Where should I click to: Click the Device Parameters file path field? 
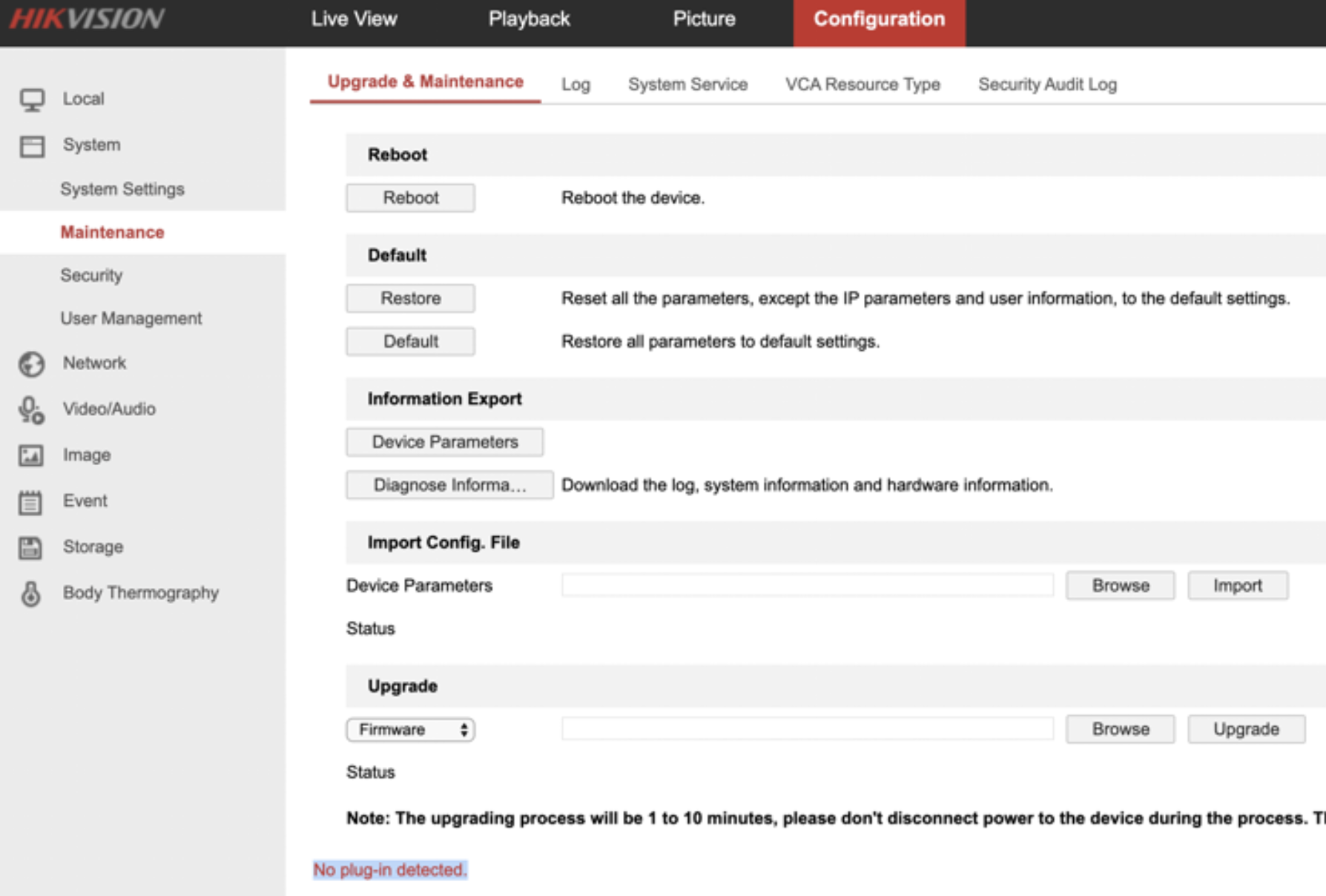pos(807,585)
